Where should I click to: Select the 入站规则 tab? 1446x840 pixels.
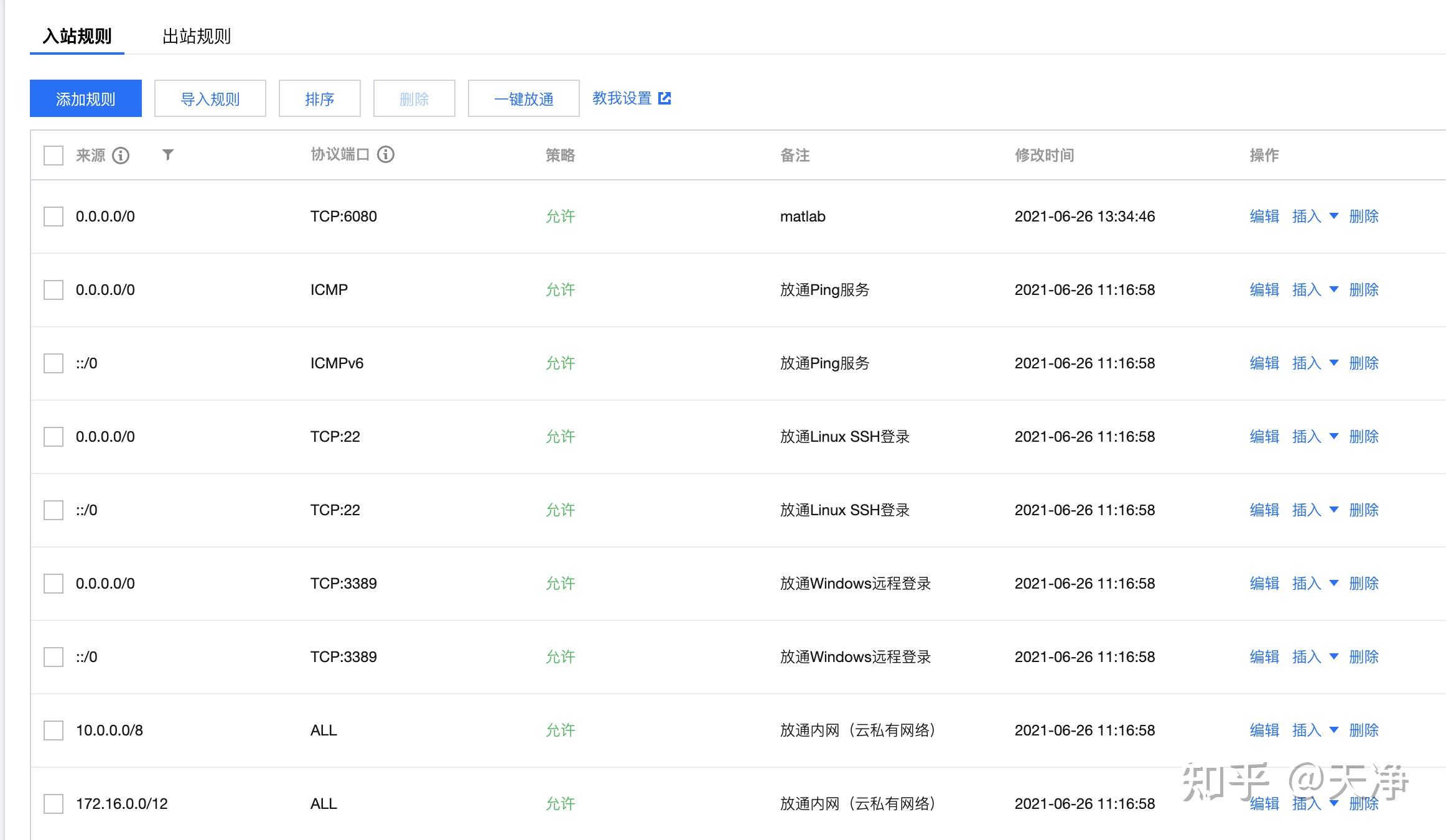(x=77, y=37)
